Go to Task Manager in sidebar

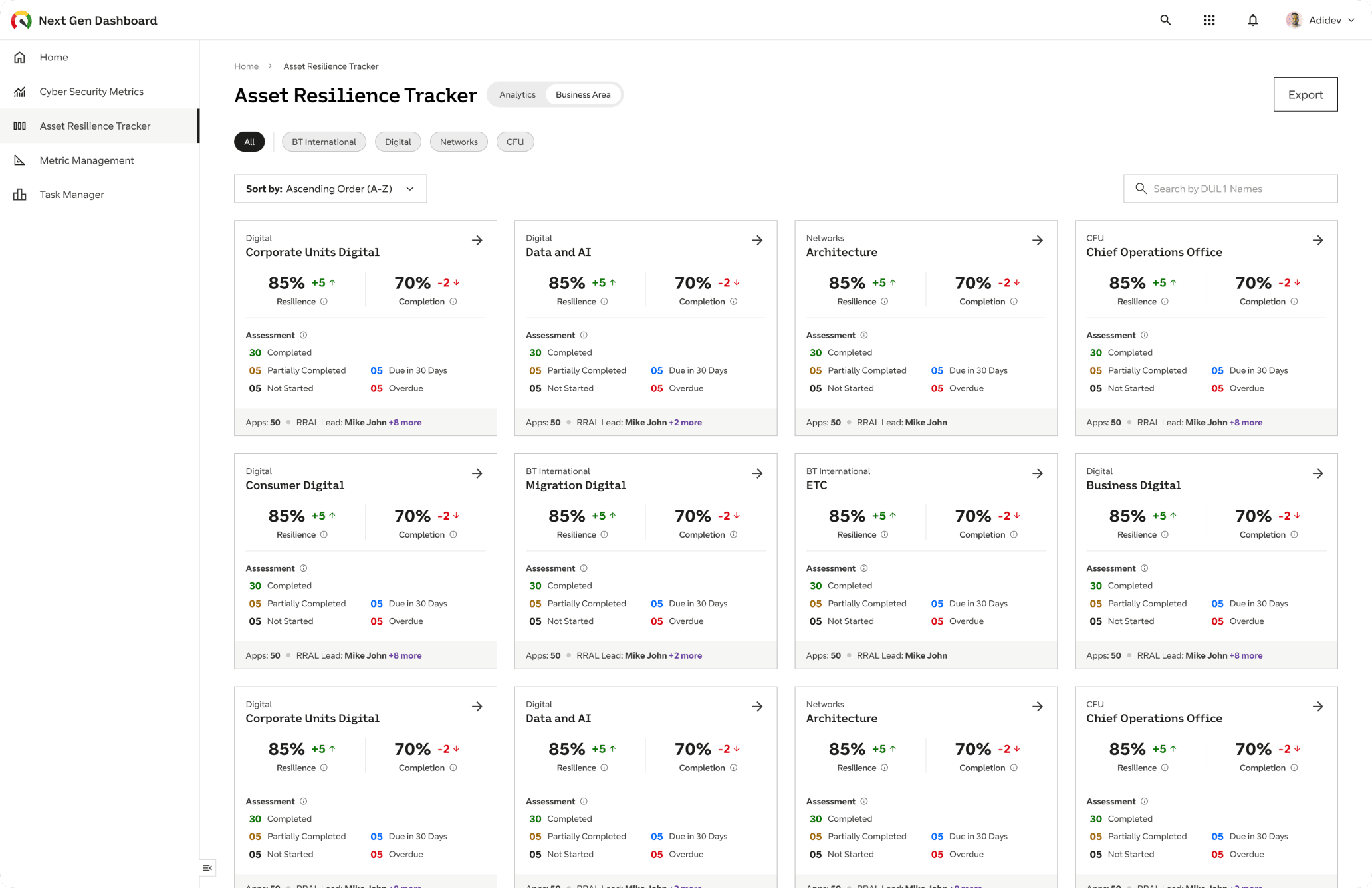click(x=72, y=195)
